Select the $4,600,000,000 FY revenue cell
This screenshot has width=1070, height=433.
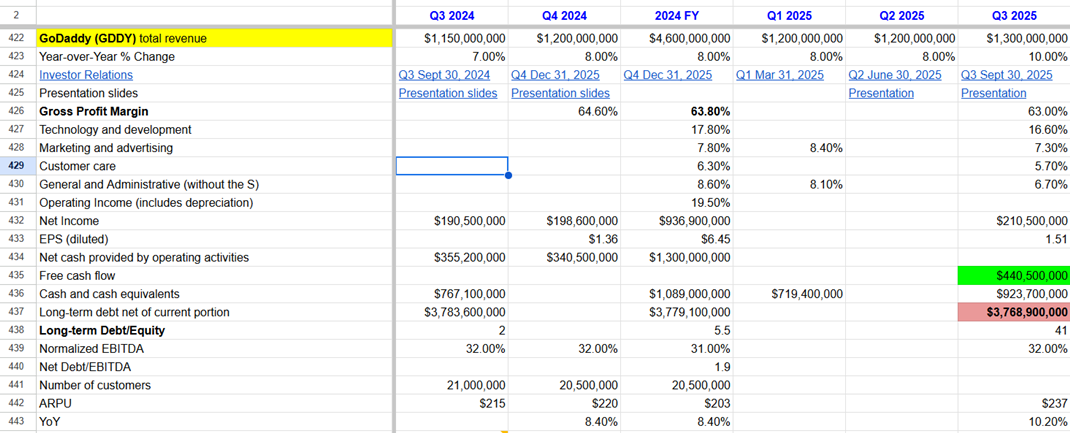coord(677,39)
